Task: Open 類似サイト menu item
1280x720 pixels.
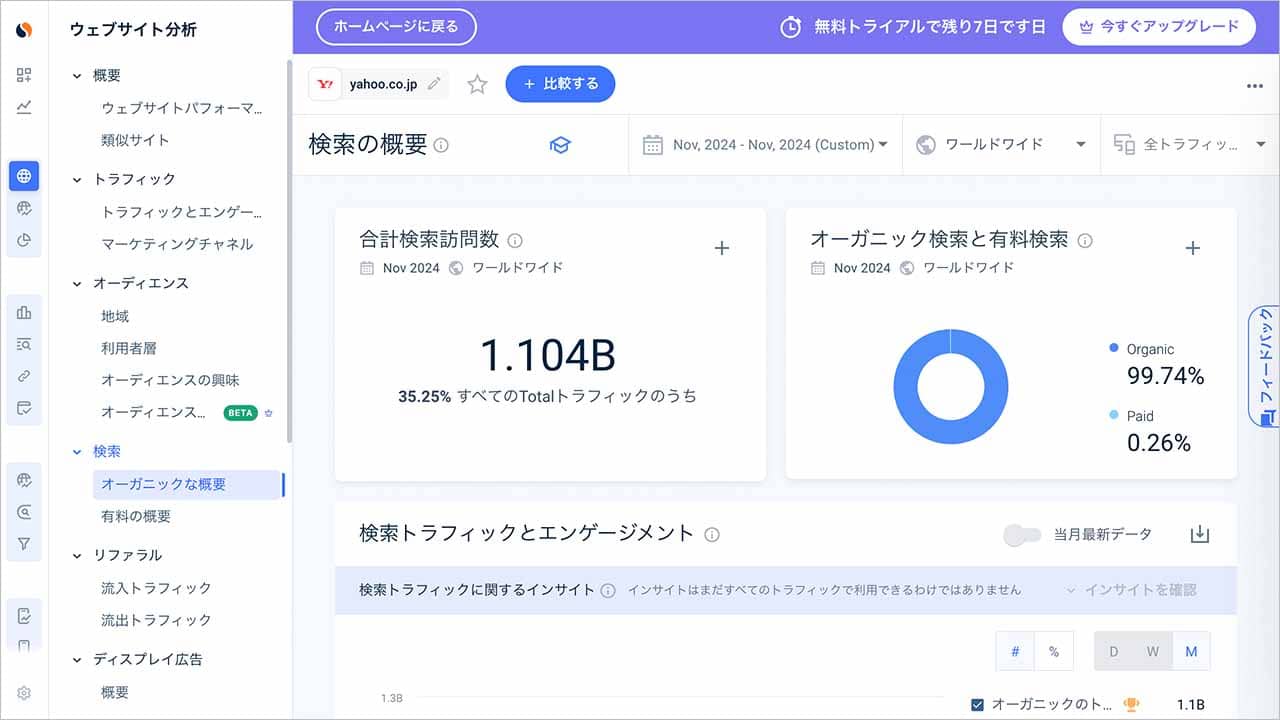Action: click(135, 140)
